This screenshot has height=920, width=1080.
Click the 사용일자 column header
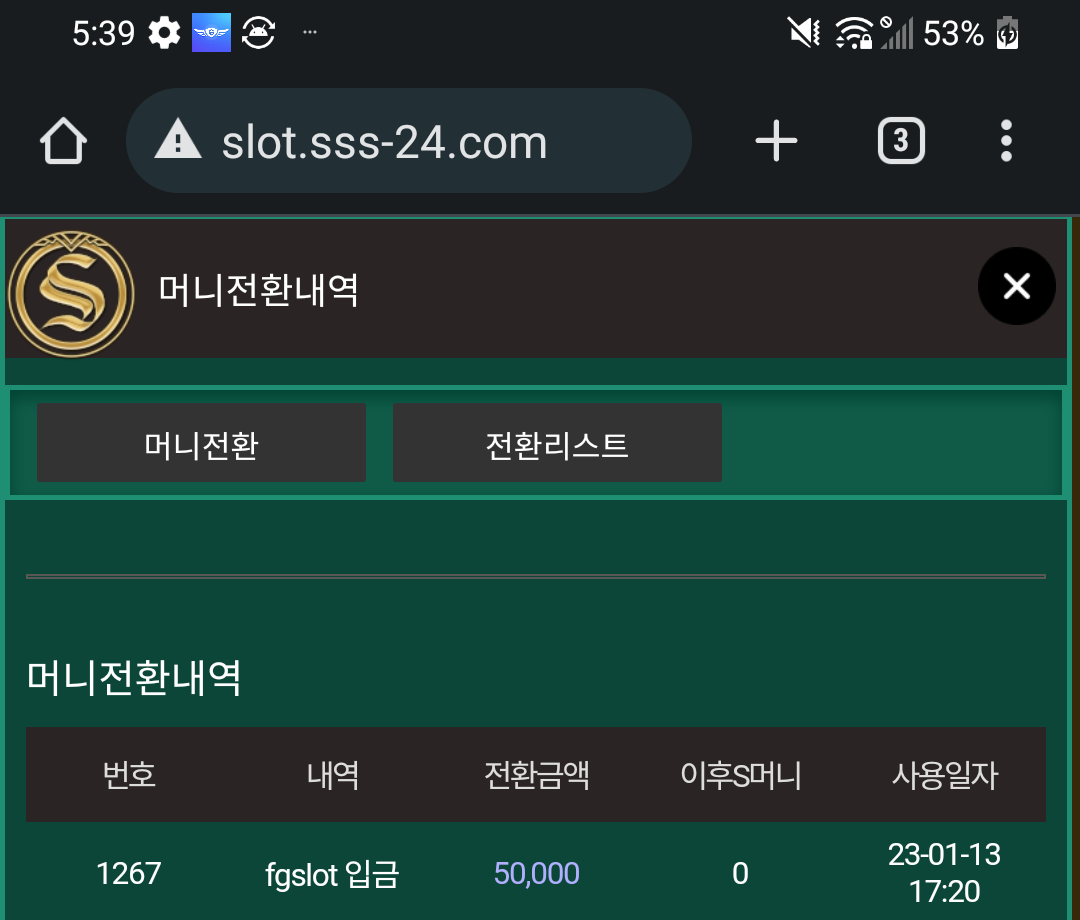tap(945, 775)
